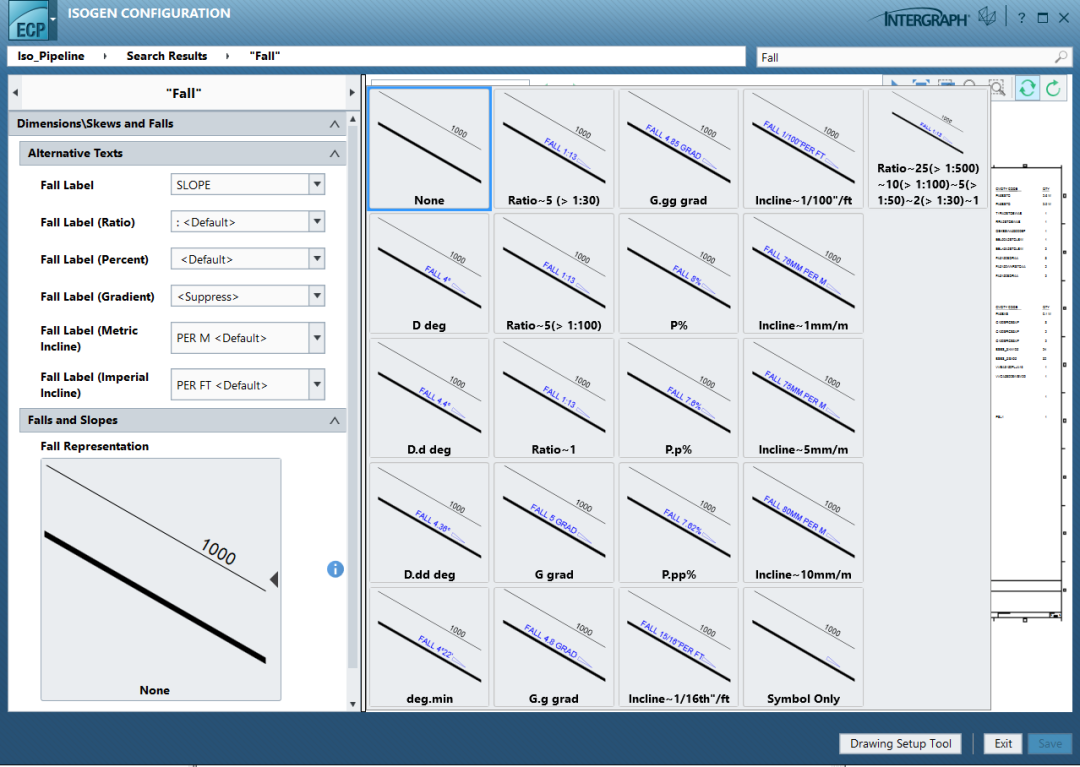Choose the None fall representation tile
The height and width of the screenshot is (767, 1080).
[429, 149]
